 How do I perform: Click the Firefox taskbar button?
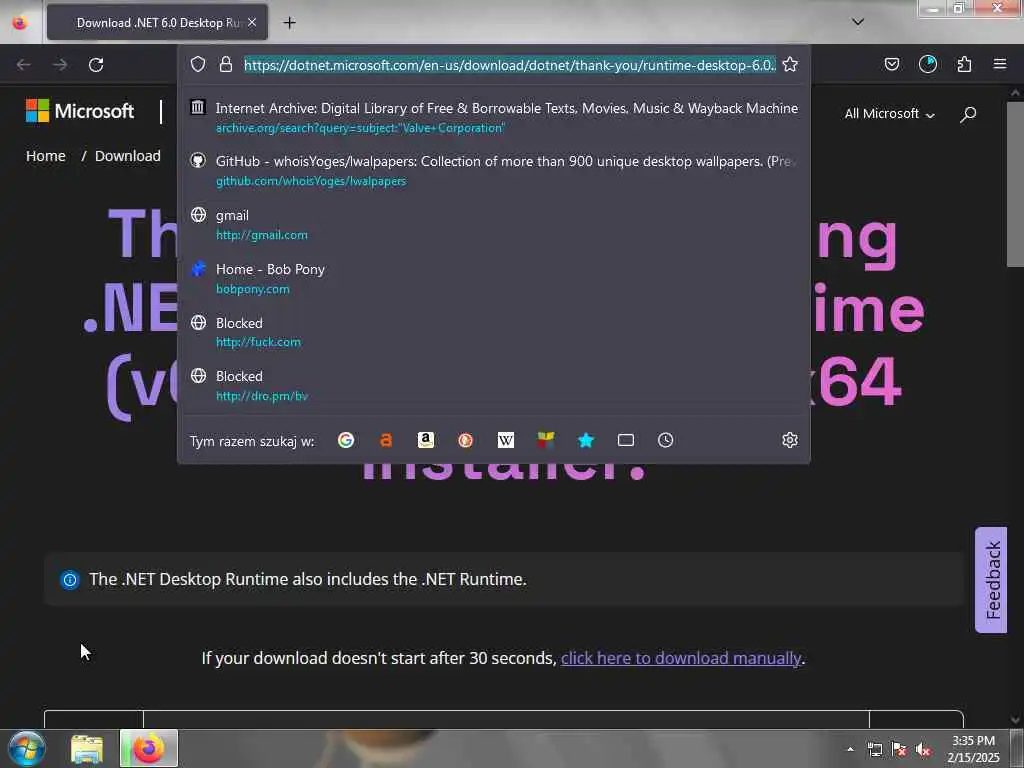[149, 748]
